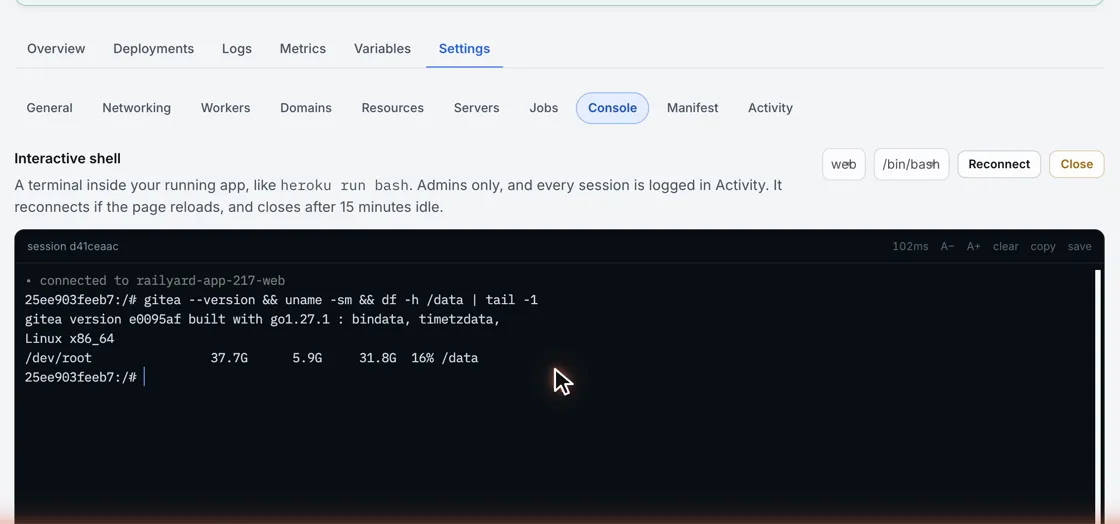This screenshot has width=1120, height=524.
Task: Switch to the Deployments tab
Action: [x=154, y=49]
